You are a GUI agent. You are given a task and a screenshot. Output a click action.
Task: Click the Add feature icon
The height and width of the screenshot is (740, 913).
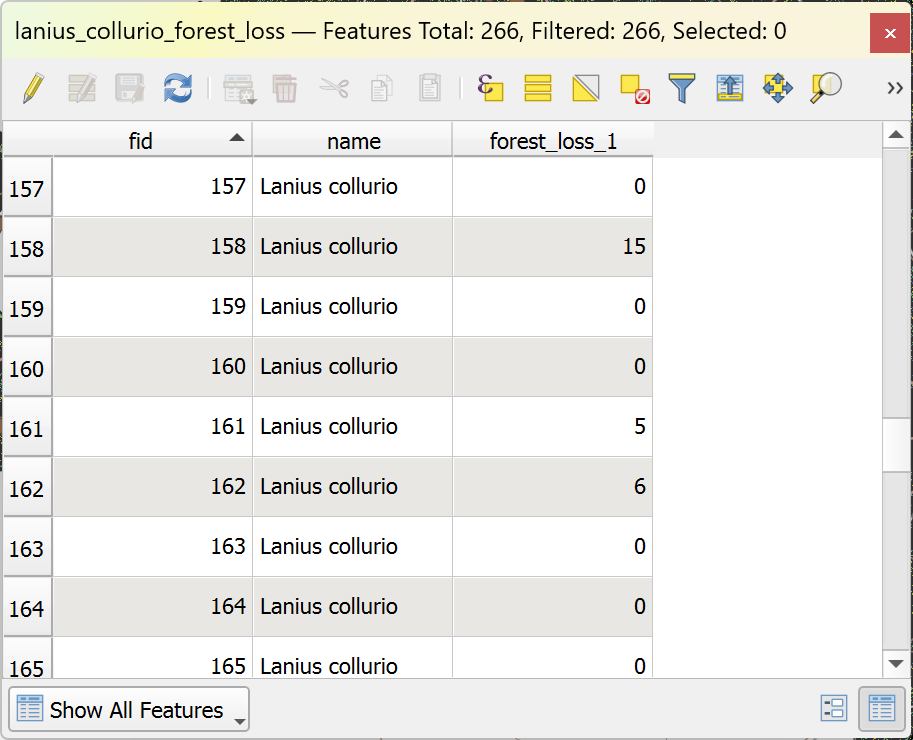[x=239, y=88]
